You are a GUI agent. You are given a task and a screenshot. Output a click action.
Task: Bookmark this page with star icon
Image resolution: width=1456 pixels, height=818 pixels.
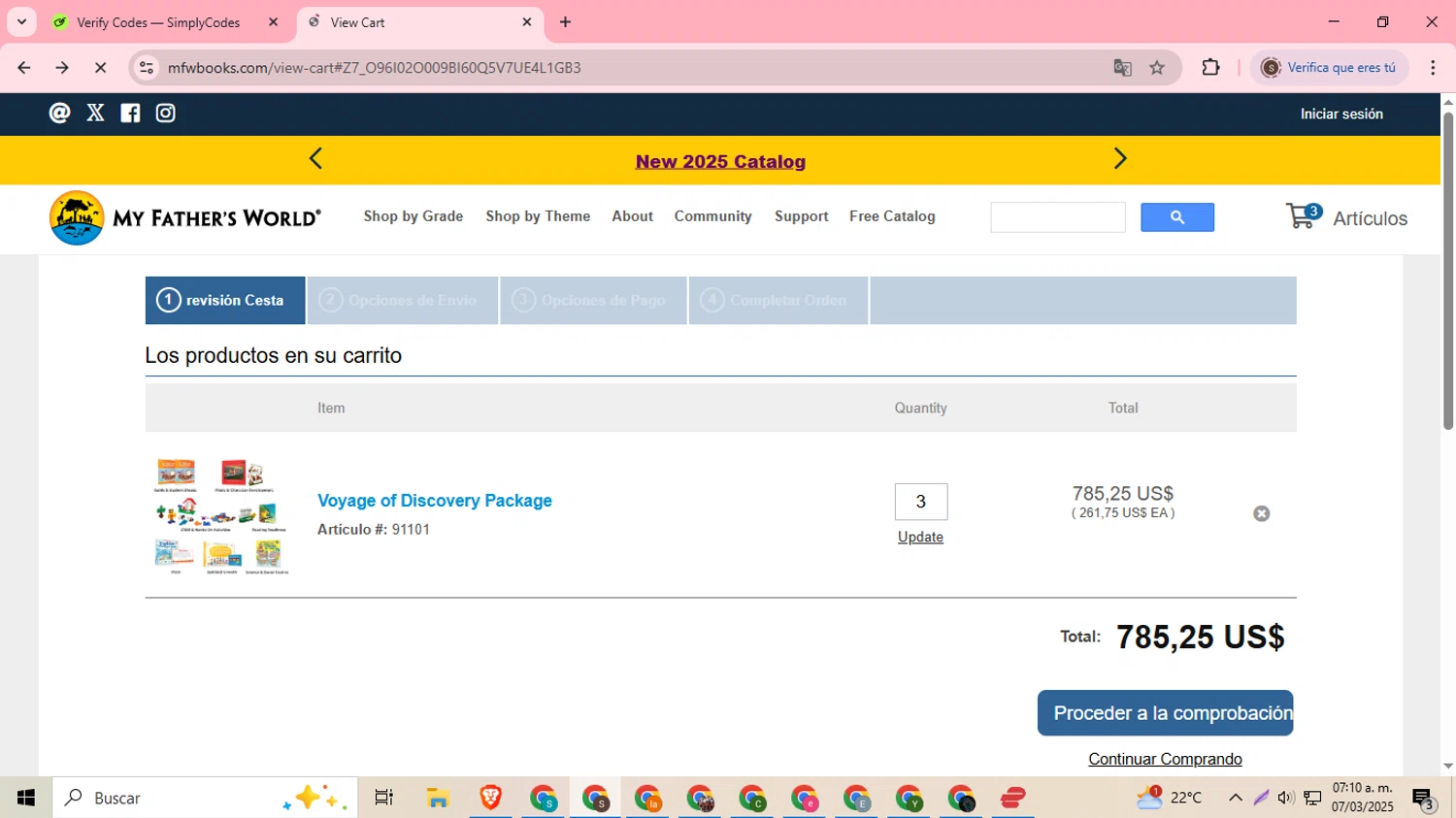[x=1157, y=68]
